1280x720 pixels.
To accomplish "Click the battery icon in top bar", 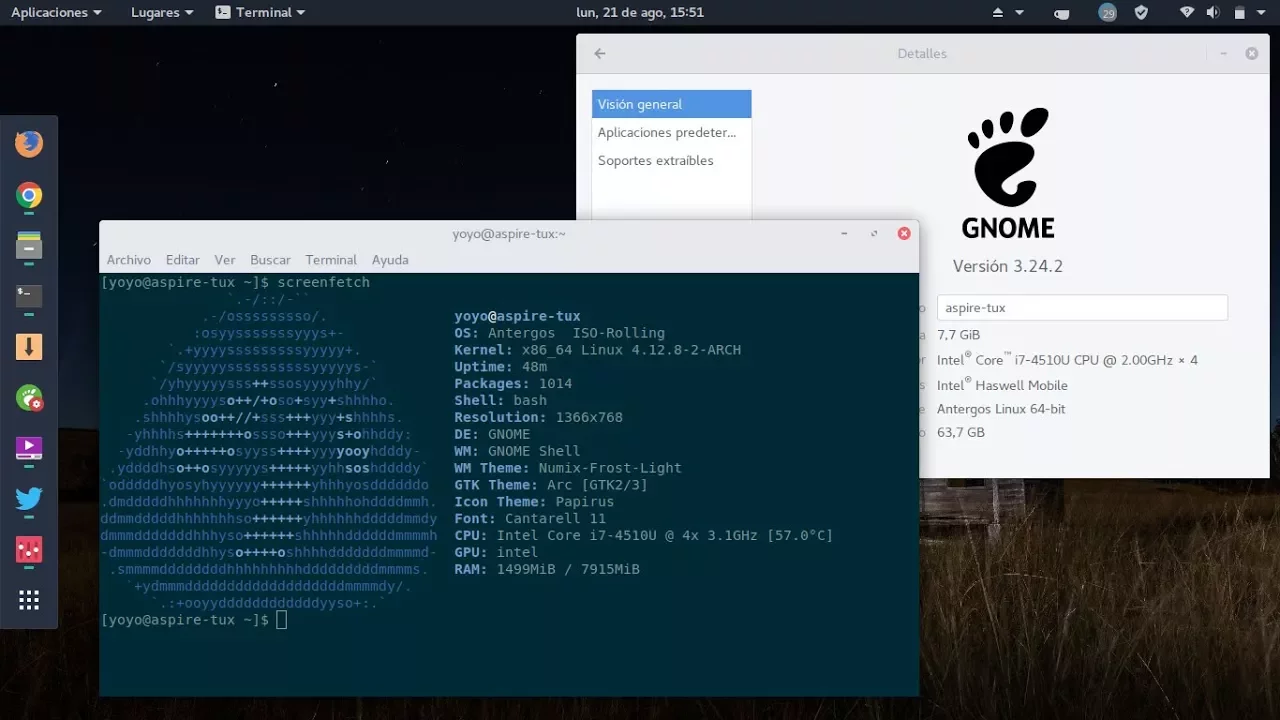I will click(x=1240, y=13).
